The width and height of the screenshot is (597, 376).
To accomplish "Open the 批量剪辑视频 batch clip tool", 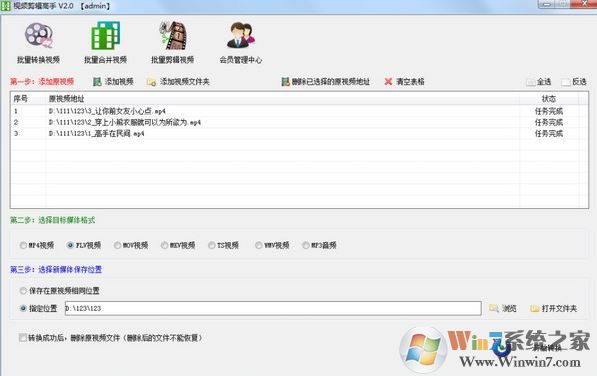I will (x=172, y=43).
